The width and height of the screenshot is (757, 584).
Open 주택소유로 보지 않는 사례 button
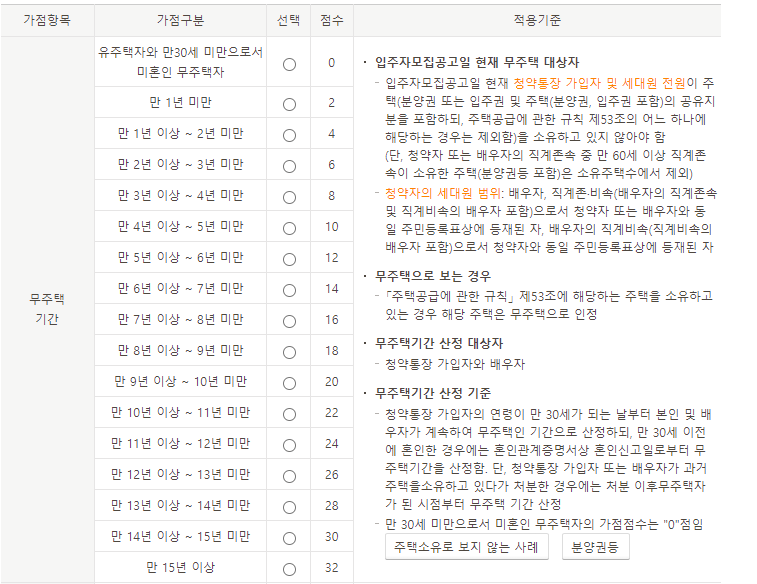(467, 547)
